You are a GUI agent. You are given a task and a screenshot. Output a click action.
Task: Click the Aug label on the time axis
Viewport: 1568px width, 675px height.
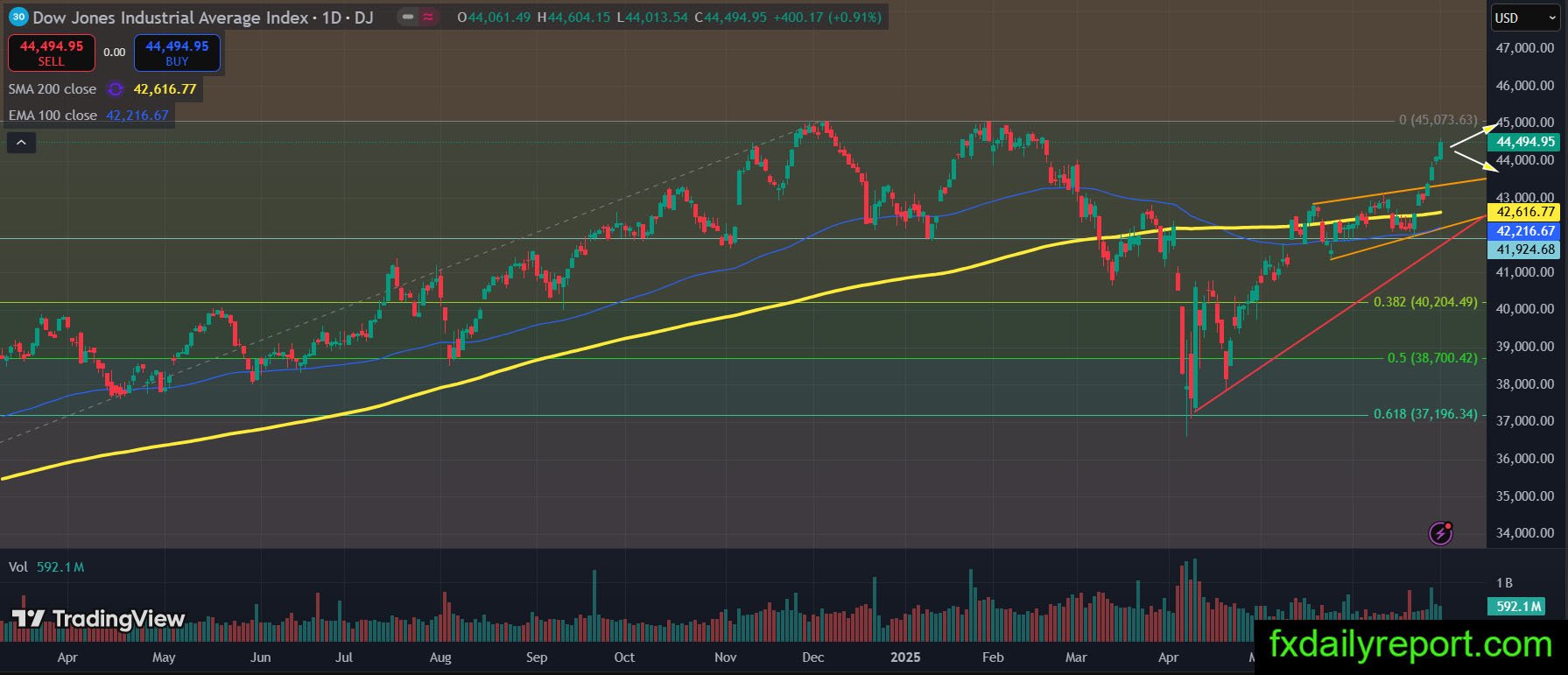coord(440,657)
